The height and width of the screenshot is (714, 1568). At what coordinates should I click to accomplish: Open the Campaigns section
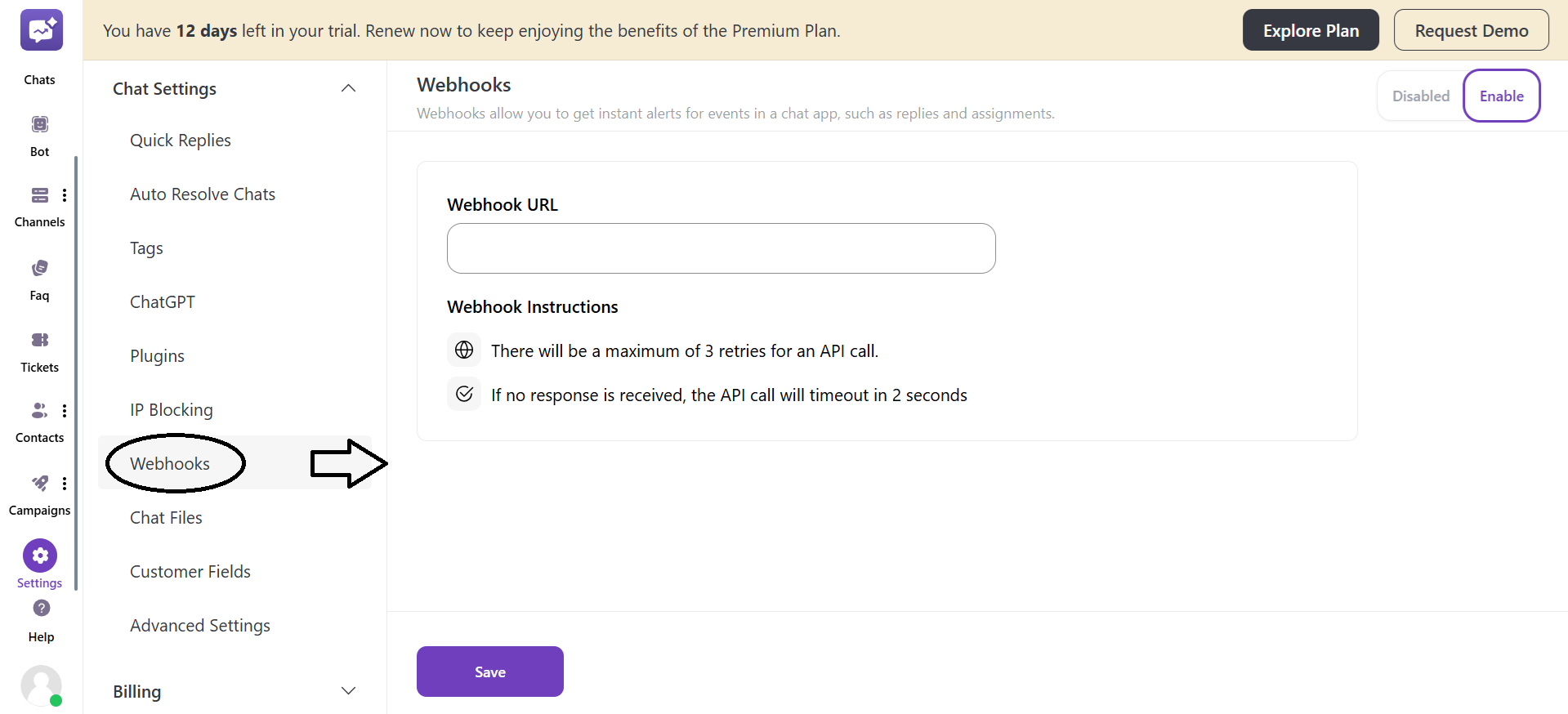39,484
